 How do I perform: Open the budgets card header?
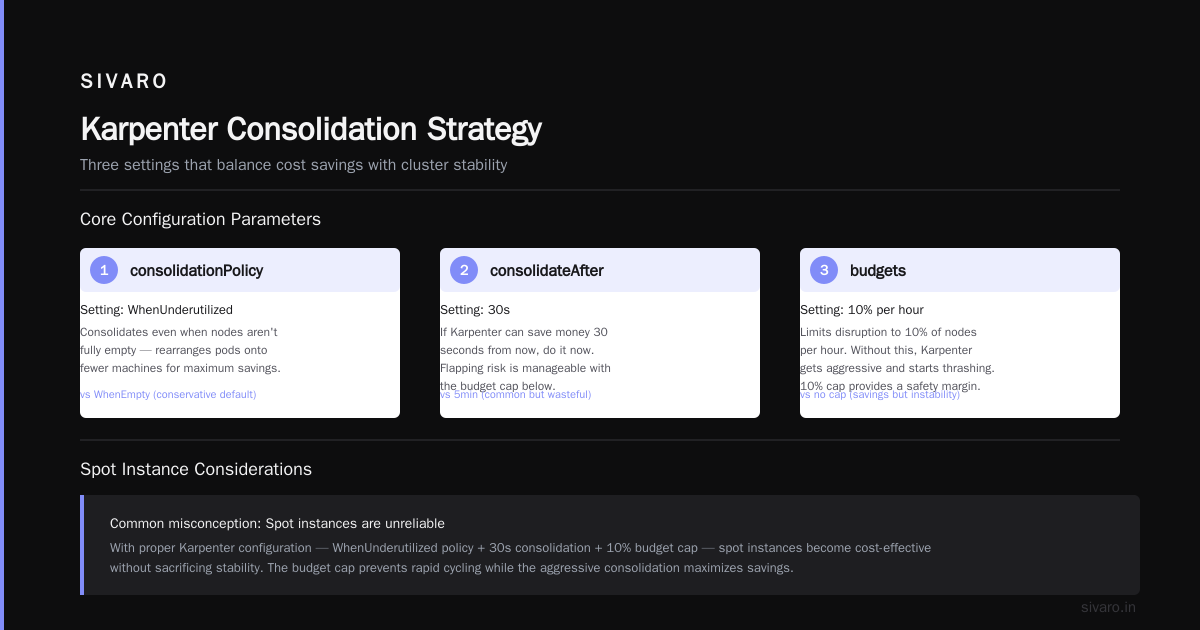(960, 270)
